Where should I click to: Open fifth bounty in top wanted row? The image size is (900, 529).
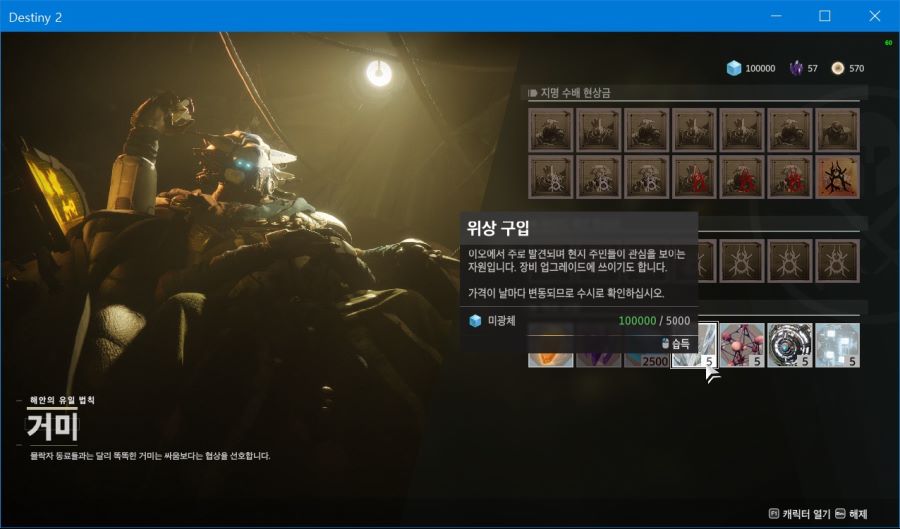pos(742,130)
